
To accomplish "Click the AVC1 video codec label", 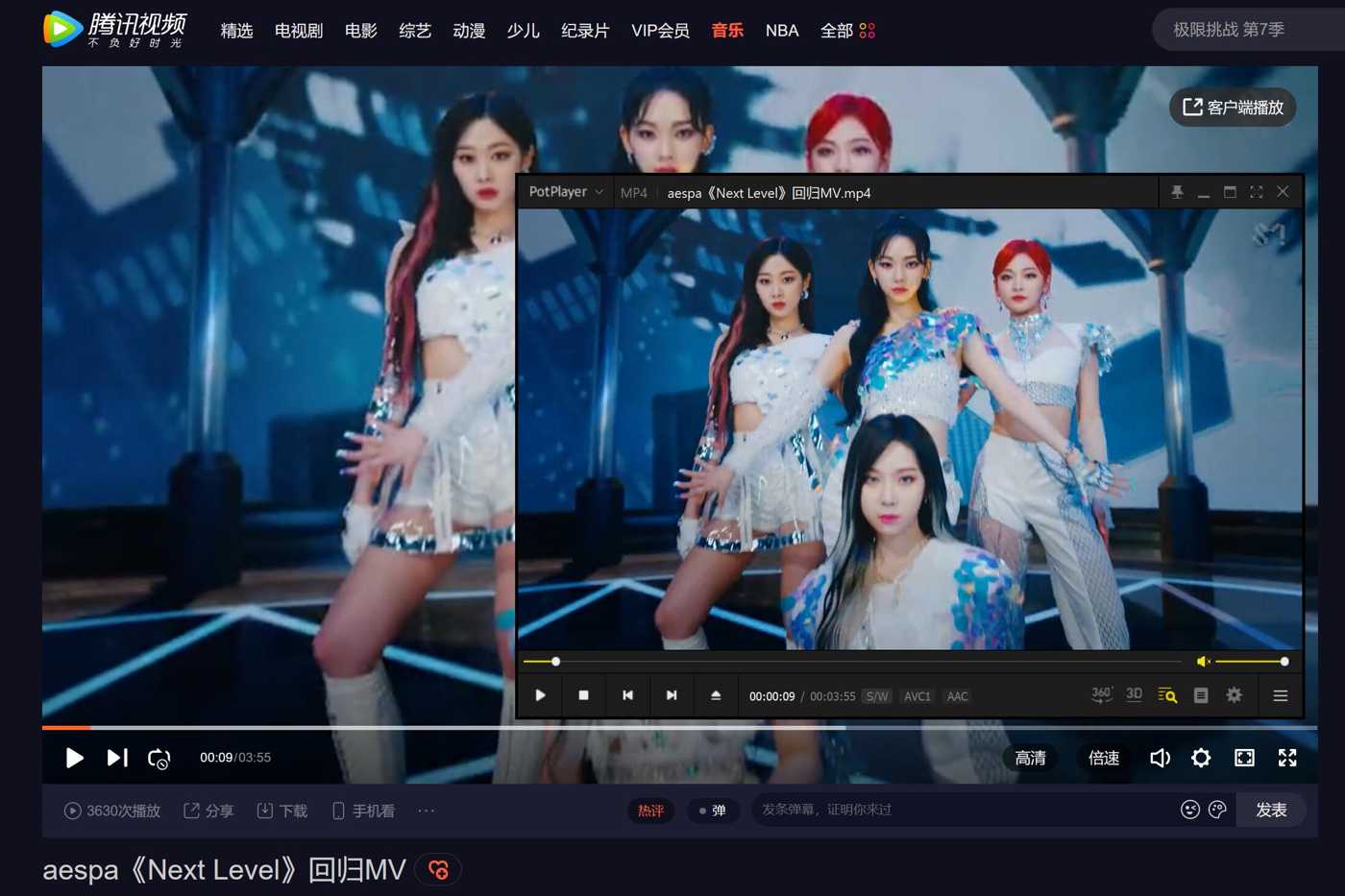I will tap(917, 696).
